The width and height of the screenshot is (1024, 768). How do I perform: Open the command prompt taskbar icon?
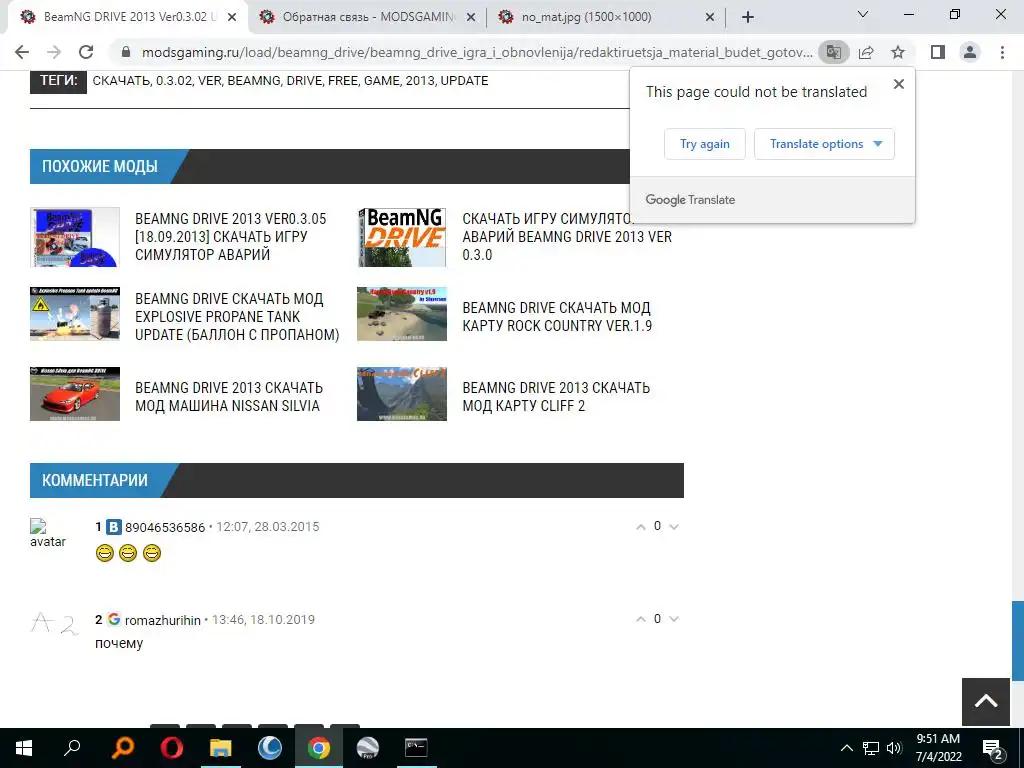point(416,748)
